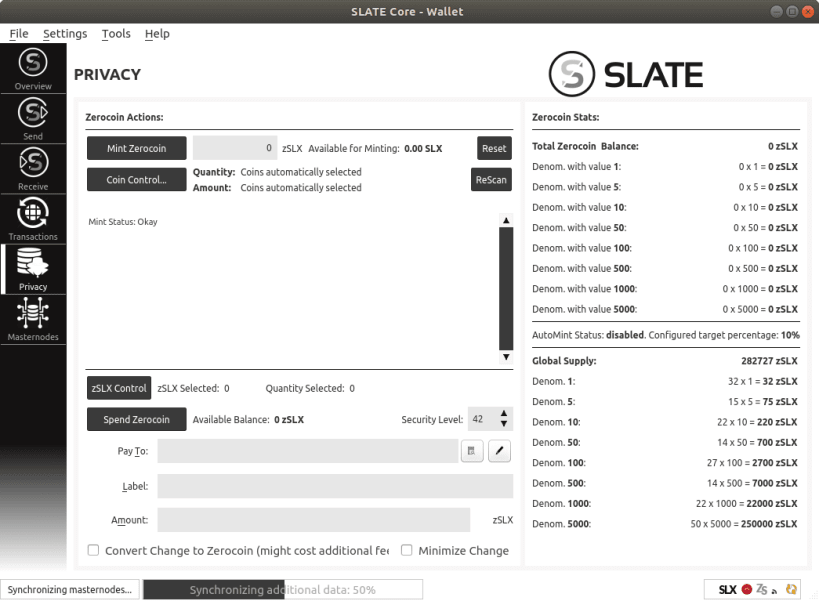819x601 pixels.
Task: Click the mint amount input field
Action: pyautogui.click(x=235, y=148)
